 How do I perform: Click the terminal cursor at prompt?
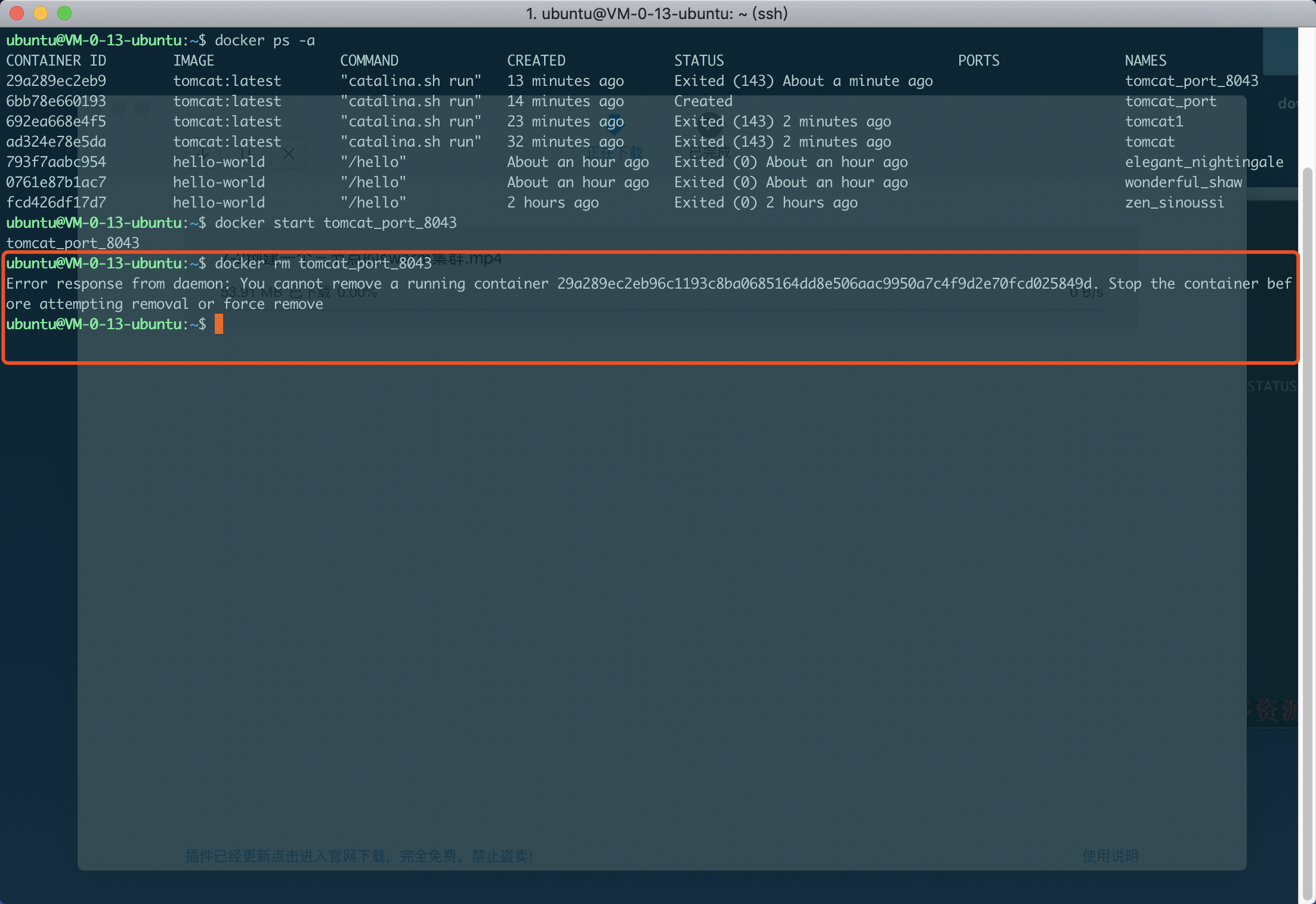pyautogui.click(x=219, y=324)
